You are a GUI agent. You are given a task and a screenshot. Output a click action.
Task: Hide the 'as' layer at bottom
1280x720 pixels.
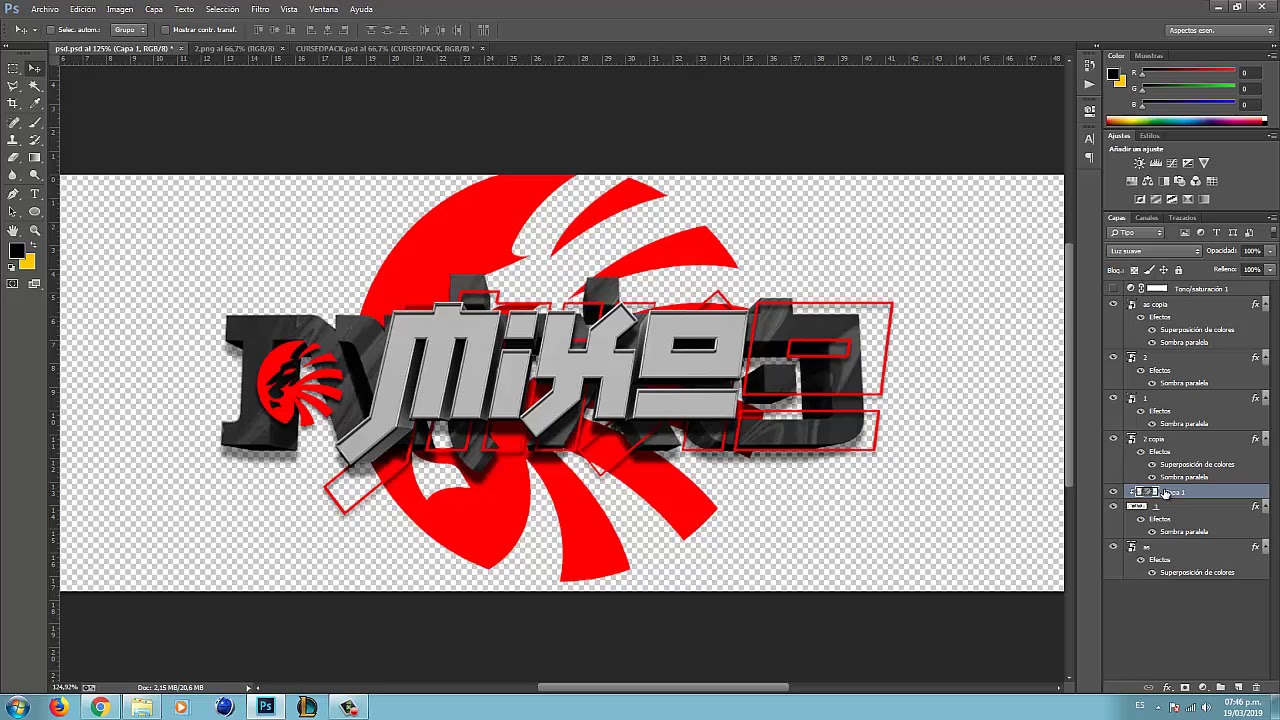pyautogui.click(x=1113, y=547)
